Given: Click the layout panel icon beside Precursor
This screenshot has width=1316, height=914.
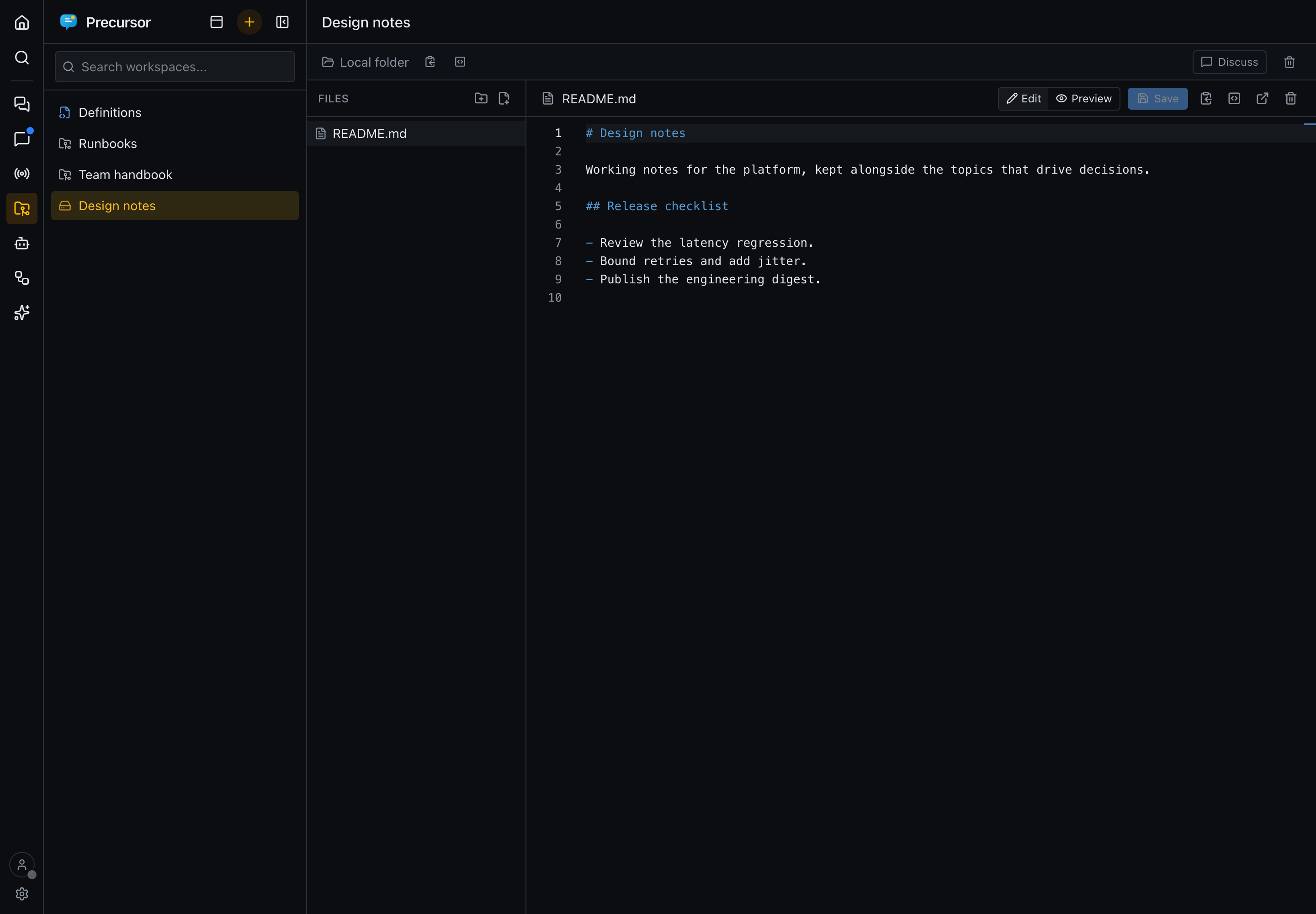Looking at the screenshot, I should tap(217, 22).
